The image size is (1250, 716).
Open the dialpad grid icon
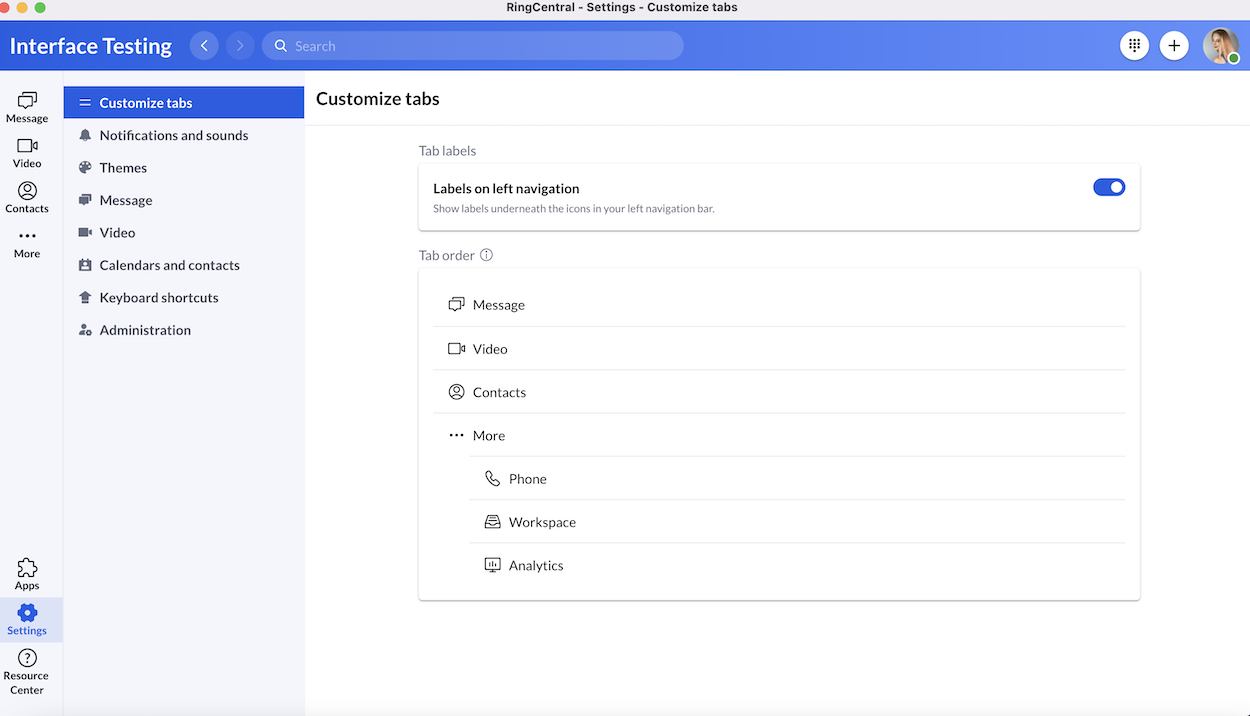[1134, 45]
